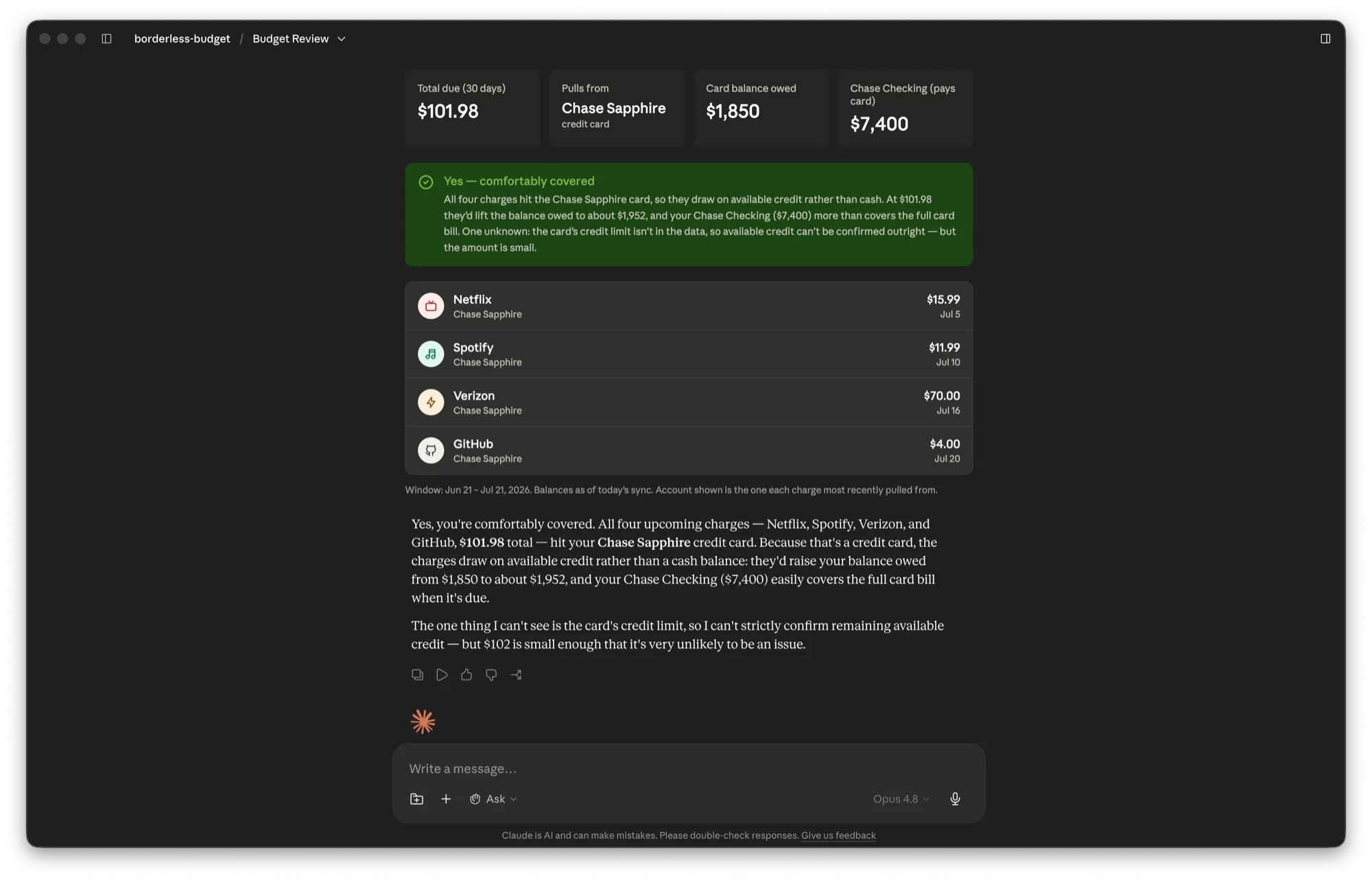Toggle the right side panel icon
The height and width of the screenshot is (880, 1372).
coord(1325,38)
